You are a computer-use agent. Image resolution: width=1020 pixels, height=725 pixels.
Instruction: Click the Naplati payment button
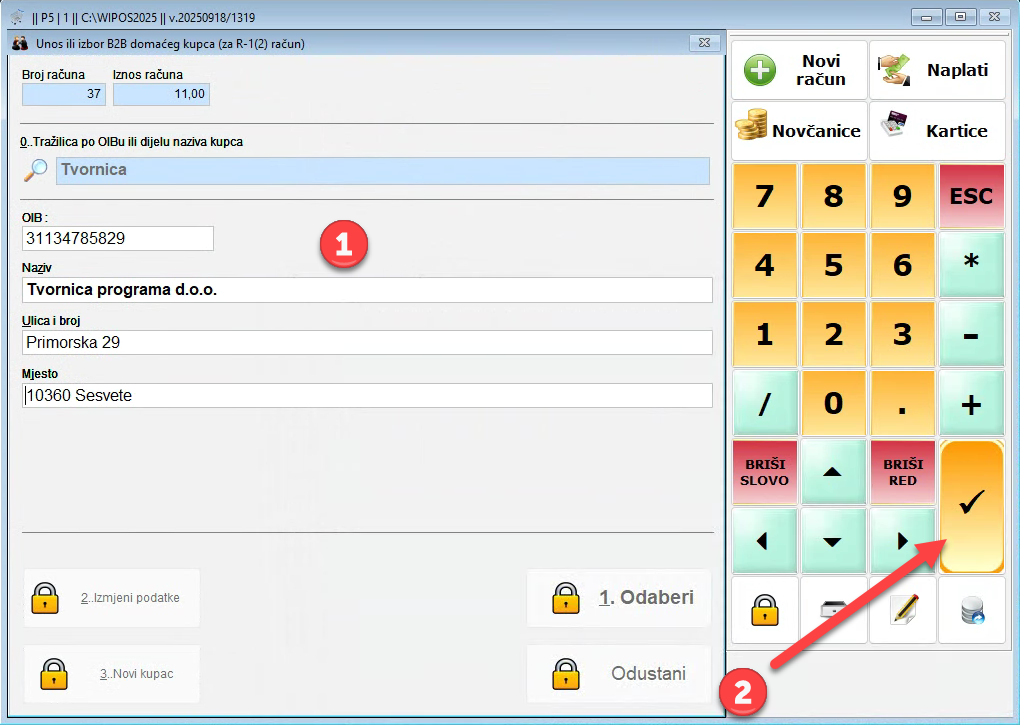[936, 70]
